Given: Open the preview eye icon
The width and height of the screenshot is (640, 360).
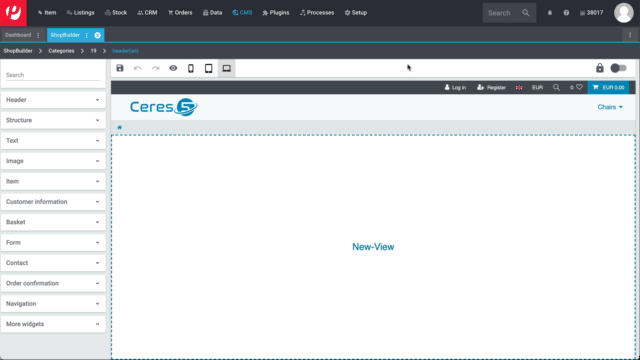Looking at the screenshot, I should (x=173, y=68).
